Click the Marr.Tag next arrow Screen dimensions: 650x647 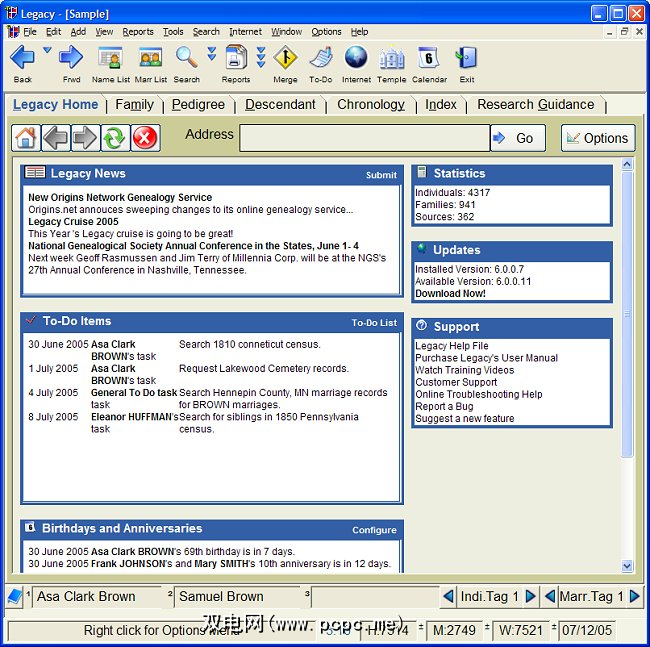634,596
